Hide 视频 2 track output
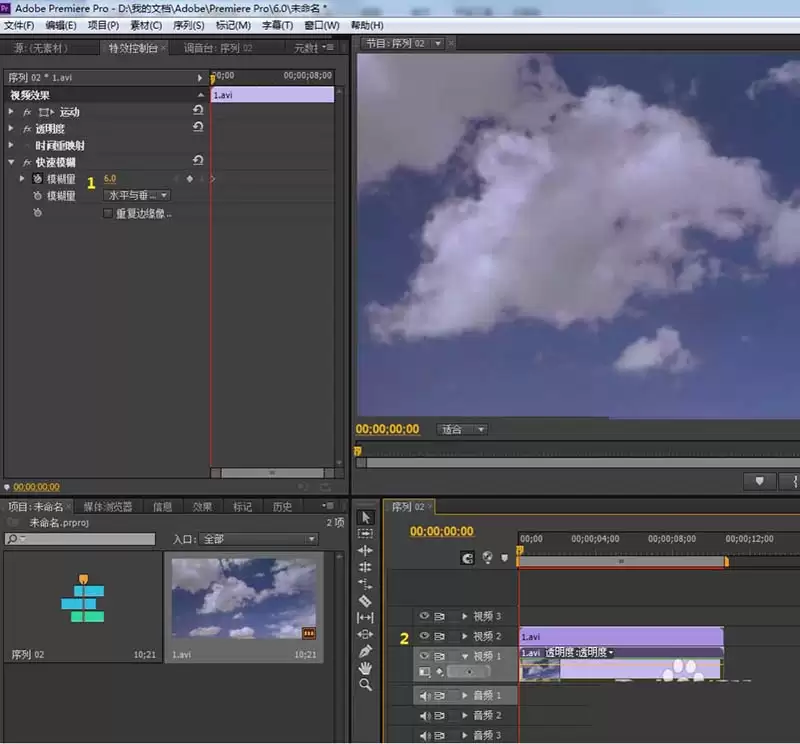The image size is (800, 744). 424,636
